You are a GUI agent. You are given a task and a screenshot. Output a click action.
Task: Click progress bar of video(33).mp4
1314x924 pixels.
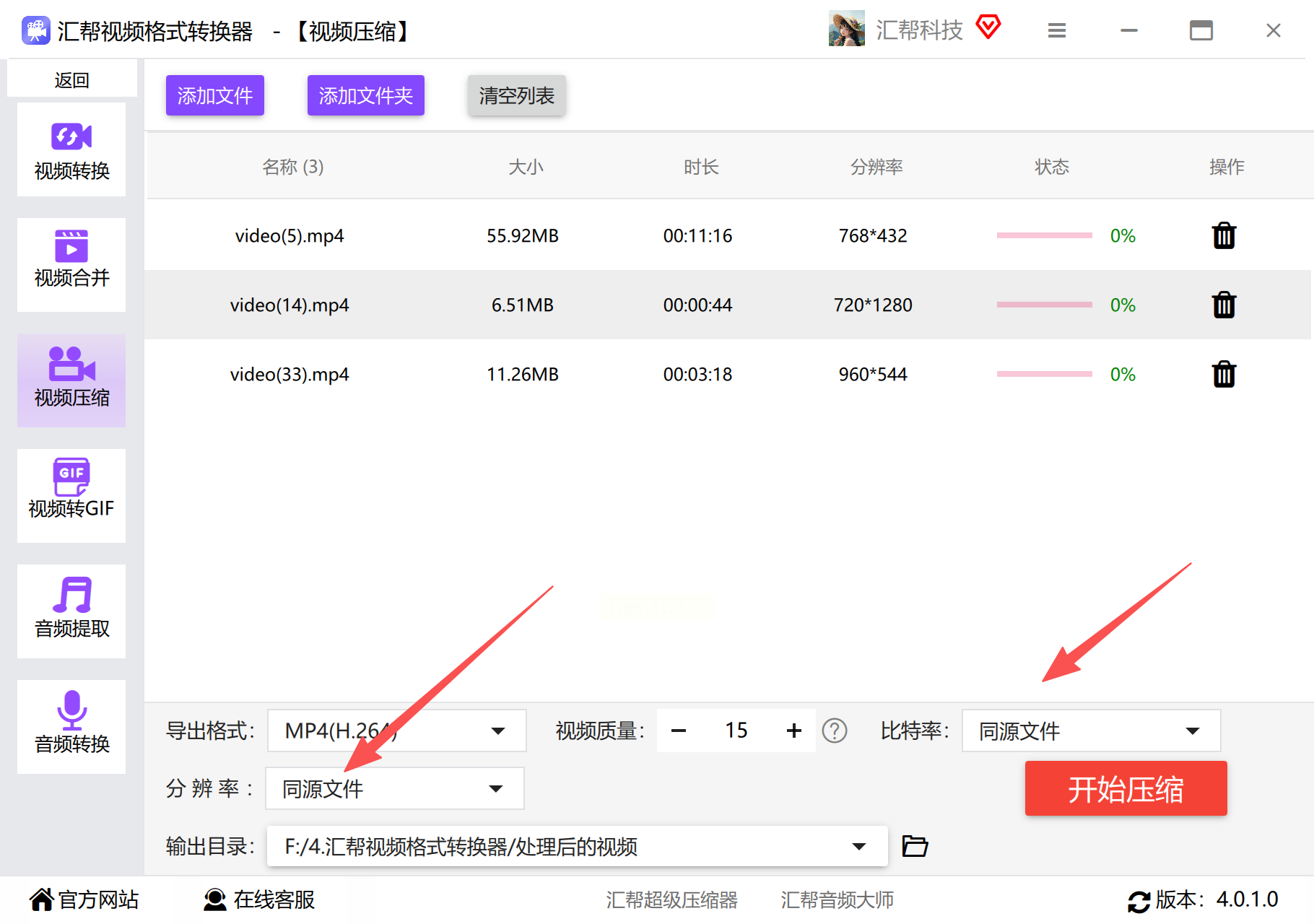tap(1045, 374)
